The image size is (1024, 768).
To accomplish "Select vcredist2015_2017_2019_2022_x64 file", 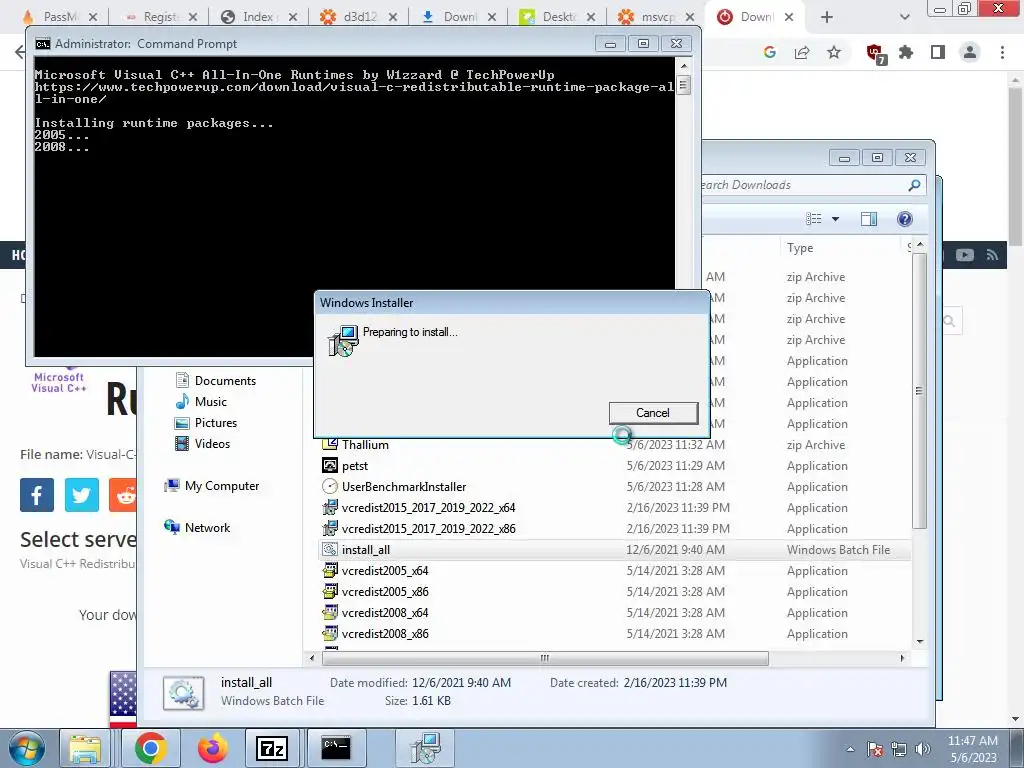I will pos(613,507).
